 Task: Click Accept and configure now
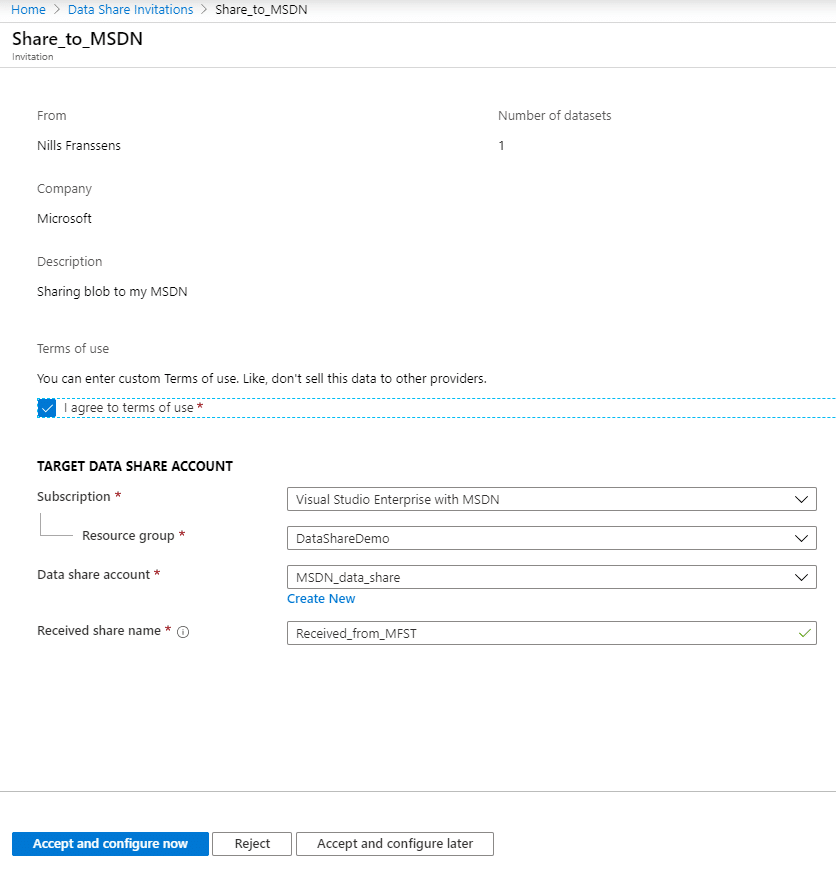point(110,843)
